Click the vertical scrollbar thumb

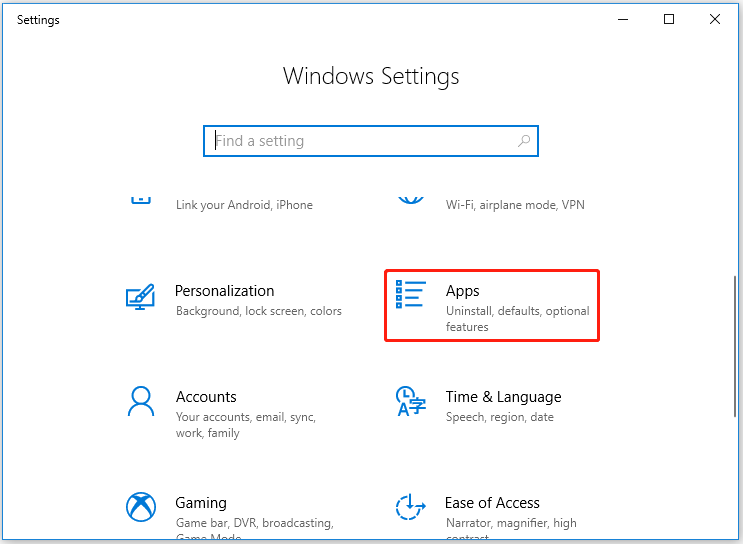point(735,345)
